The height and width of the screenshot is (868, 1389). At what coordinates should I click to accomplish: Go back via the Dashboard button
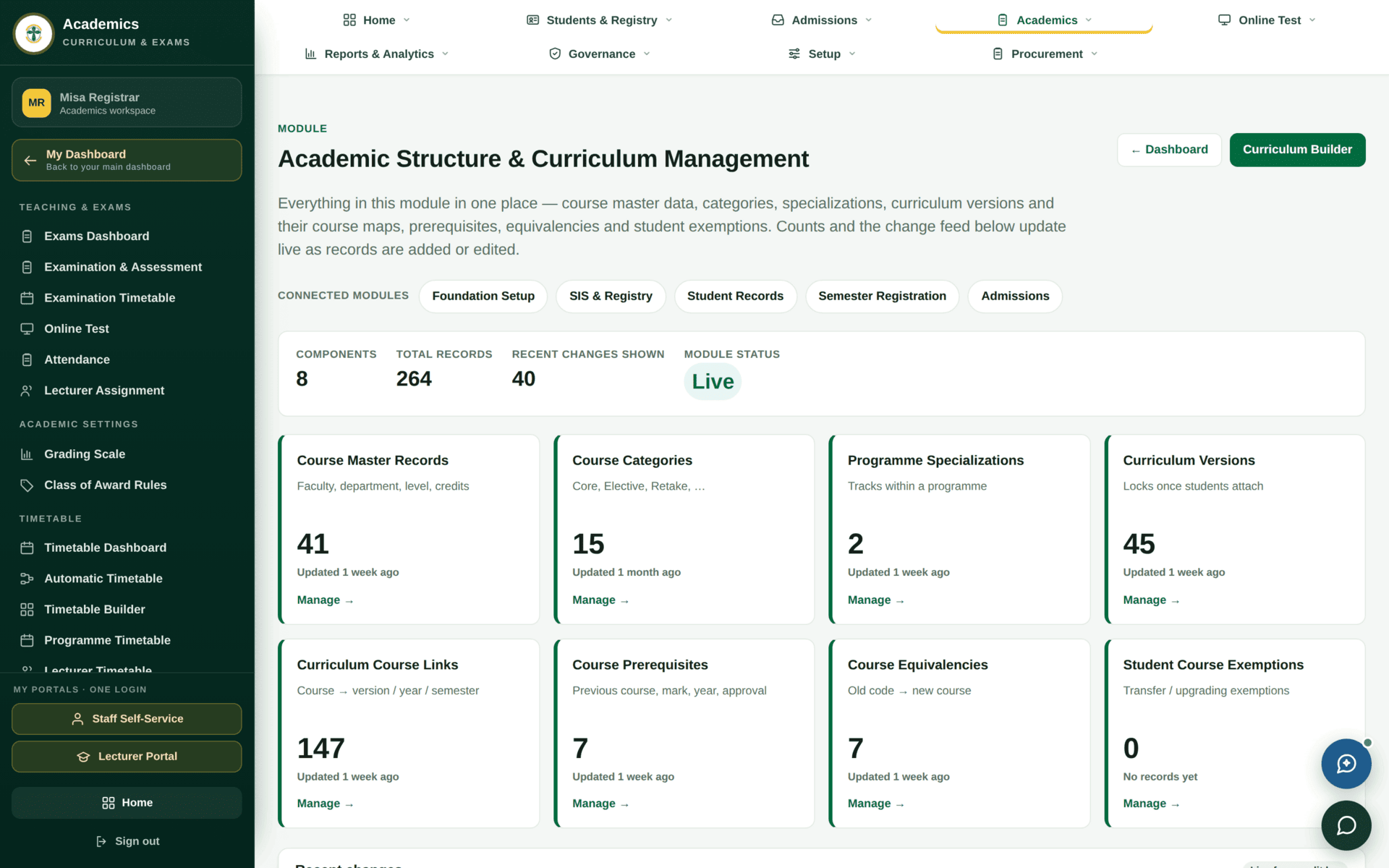1169,150
